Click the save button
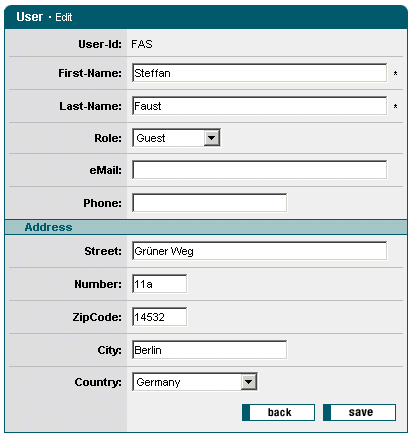The width and height of the screenshot is (412, 438). [x=359, y=412]
